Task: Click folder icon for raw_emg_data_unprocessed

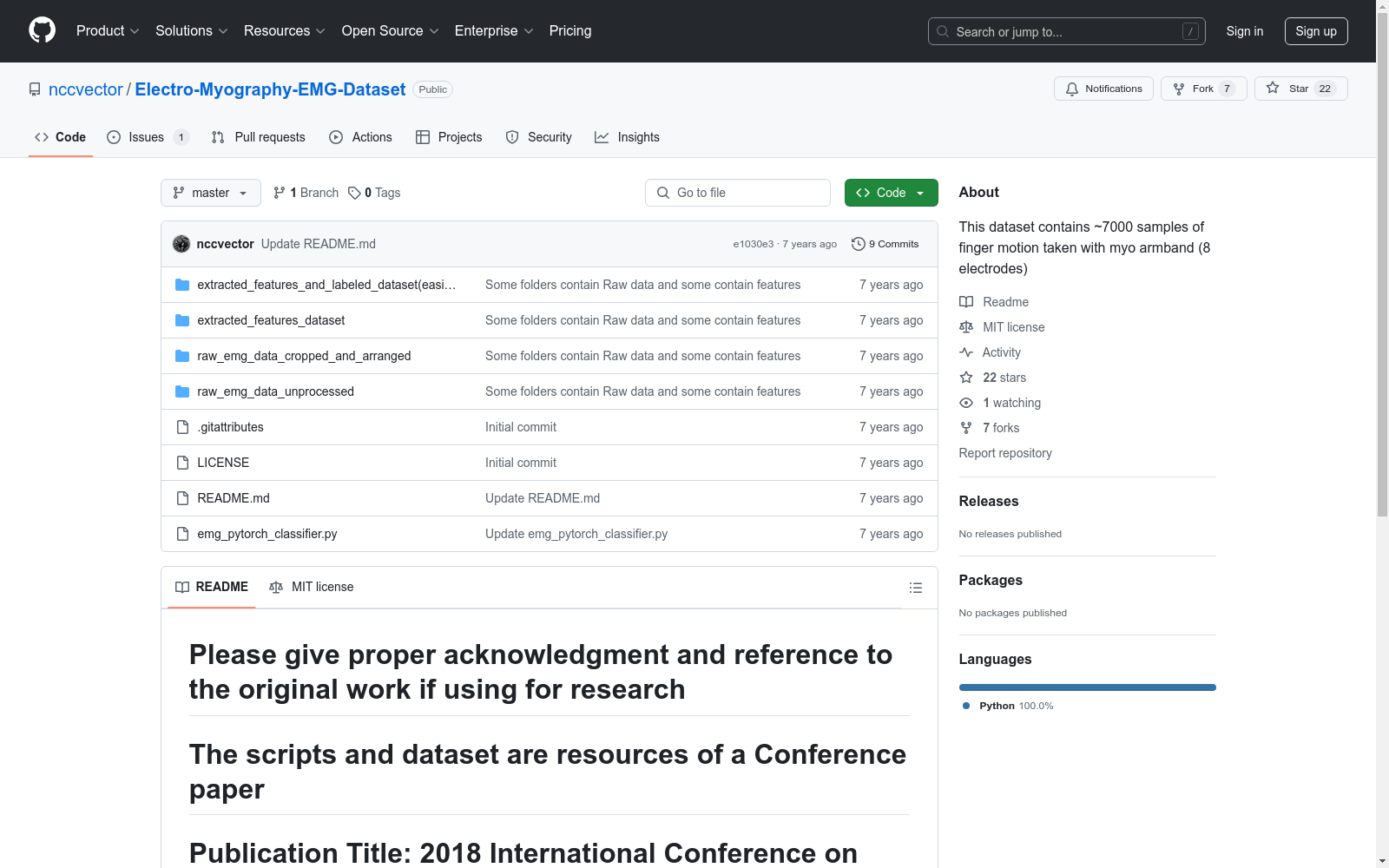Action: coord(182,391)
